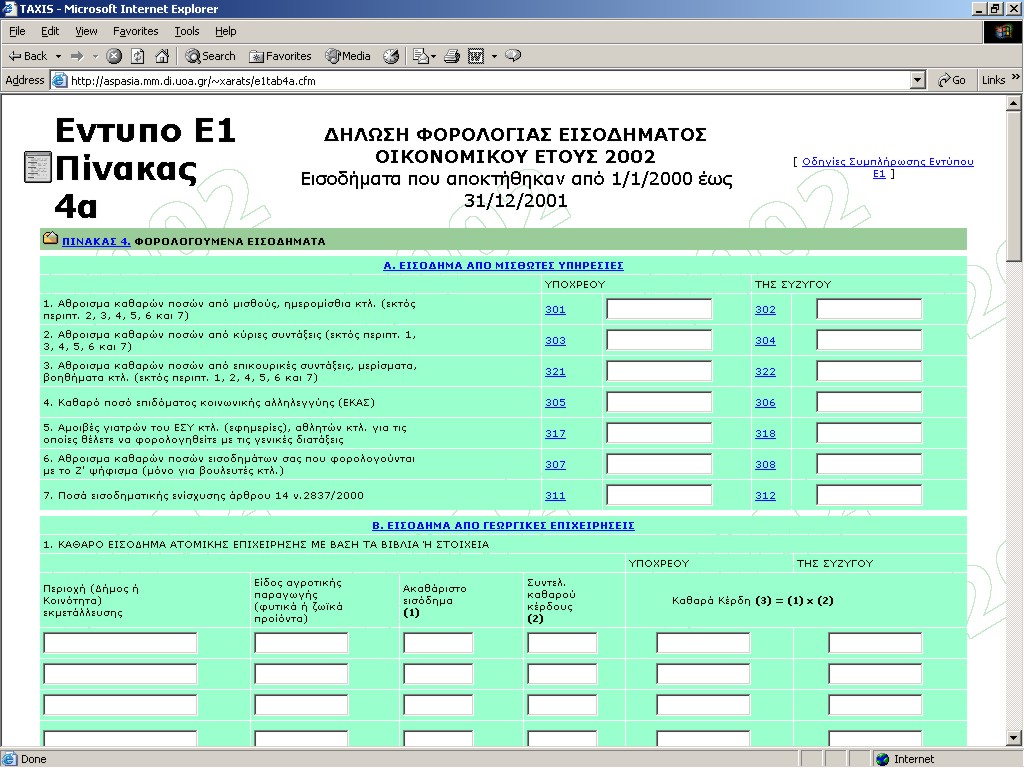The width and height of the screenshot is (1024, 768).
Task: Go to the home page via Home icon
Action: (162, 56)
